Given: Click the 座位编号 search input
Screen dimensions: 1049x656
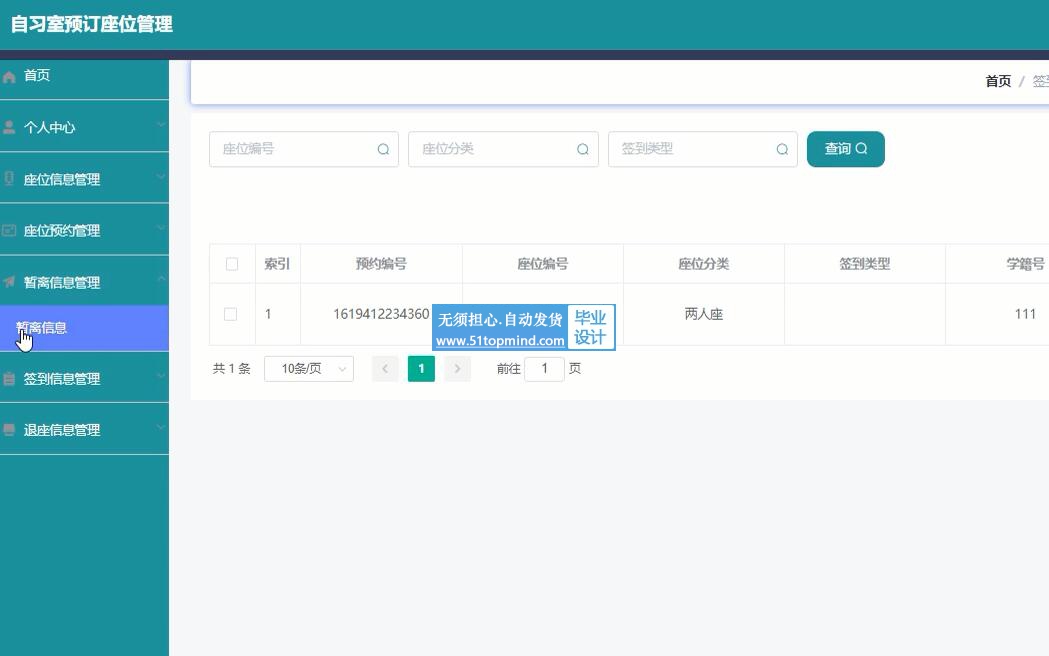Looking at the screenshot, I should coord(304,149).
